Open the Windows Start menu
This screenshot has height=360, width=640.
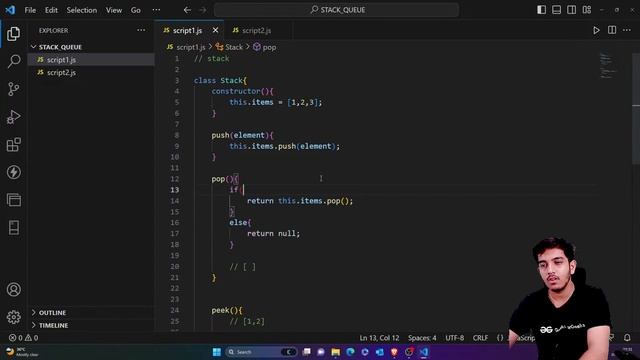pos(217,352)
